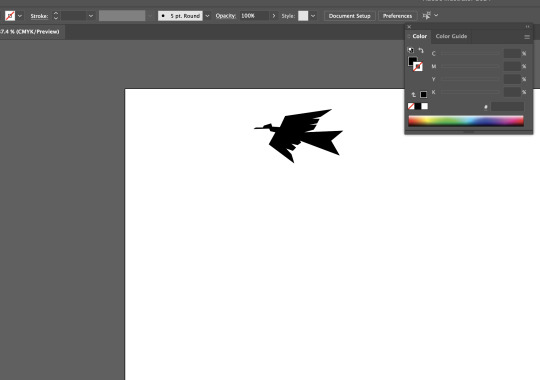The height and width of the screenshot is (380, 540).
Task: Click the K black slider track
Action: coord(470,92)
